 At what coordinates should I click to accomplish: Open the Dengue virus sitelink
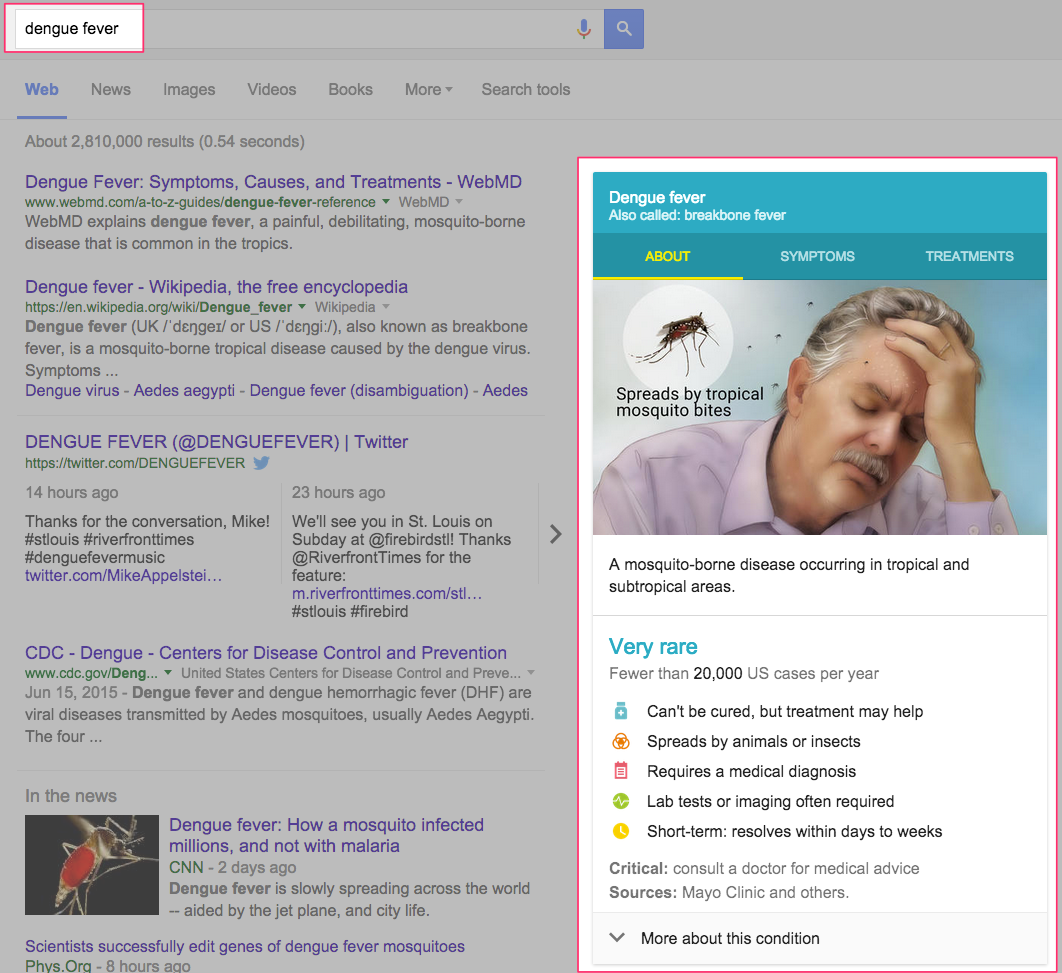coord(72,391)
